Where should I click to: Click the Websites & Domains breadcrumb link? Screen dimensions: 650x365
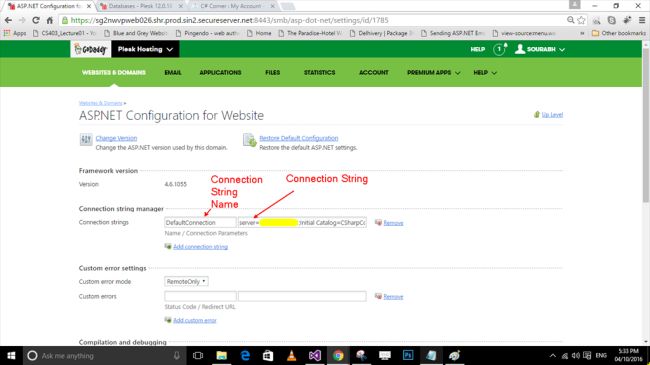click(101, 103)
